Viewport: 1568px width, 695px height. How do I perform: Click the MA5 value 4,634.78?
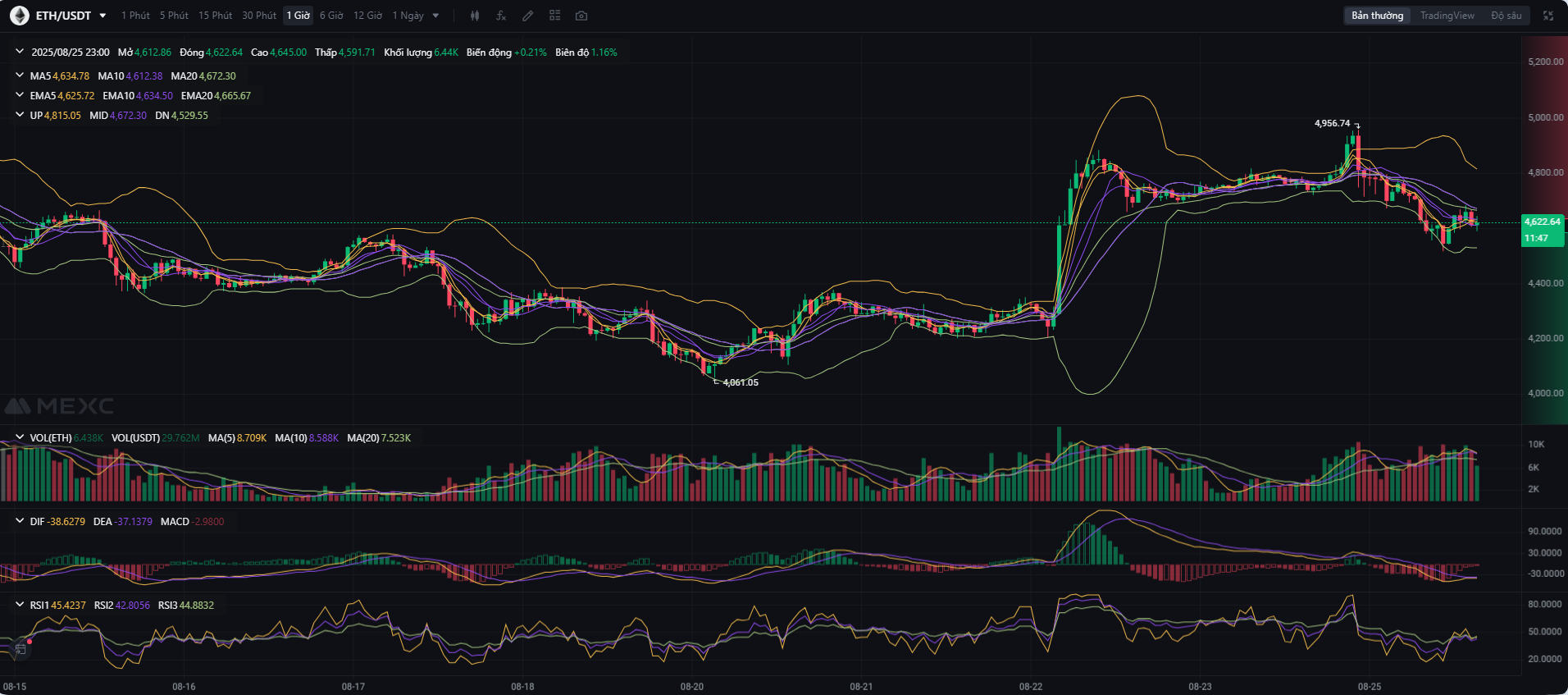[71, 75]
